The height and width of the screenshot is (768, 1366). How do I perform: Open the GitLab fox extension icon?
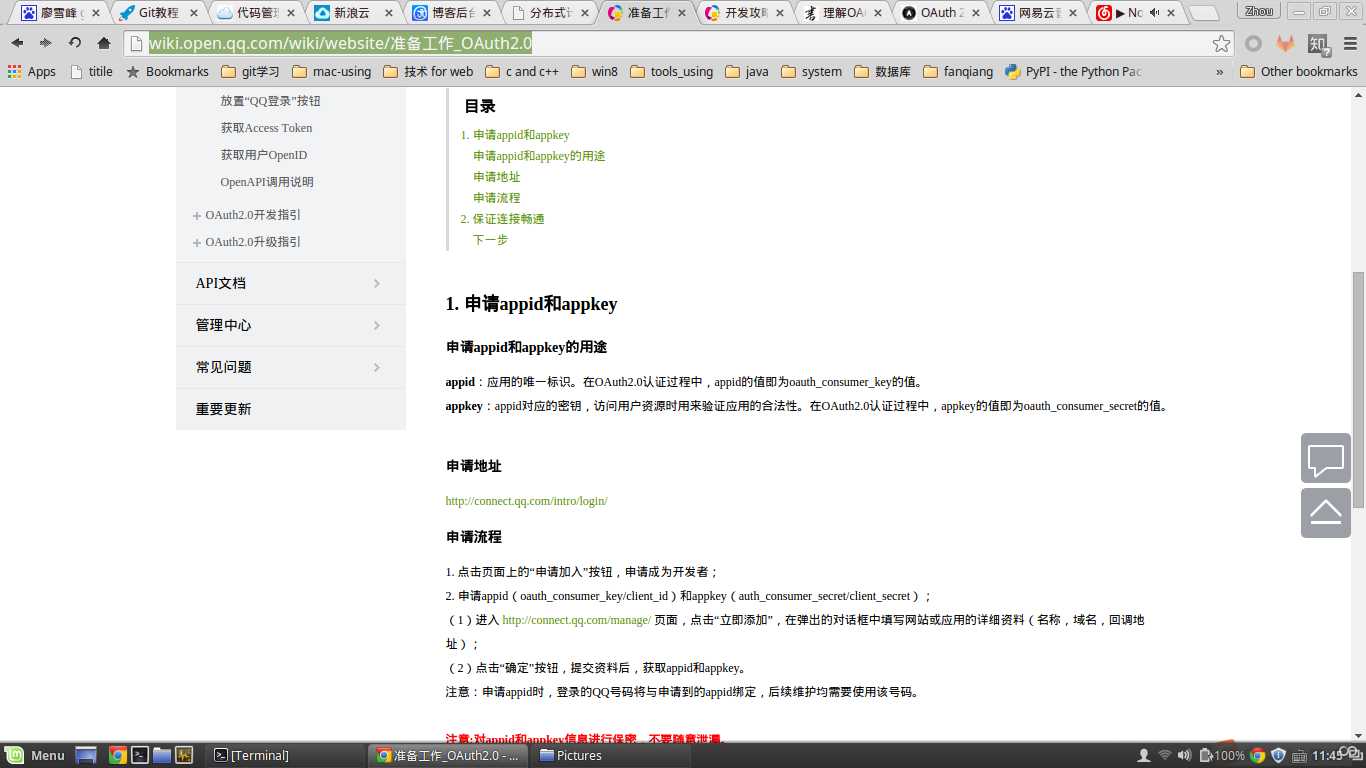coord(1285,43)
